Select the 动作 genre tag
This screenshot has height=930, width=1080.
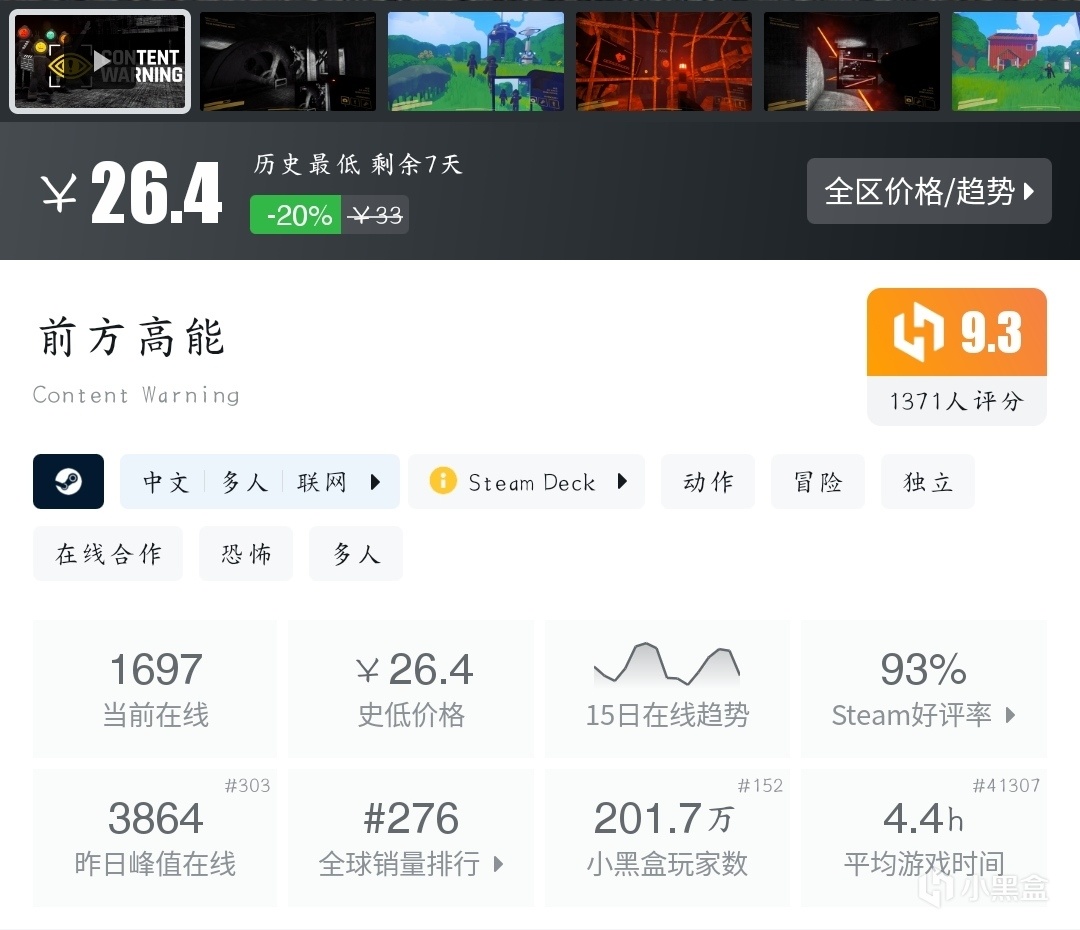[708, 482]
